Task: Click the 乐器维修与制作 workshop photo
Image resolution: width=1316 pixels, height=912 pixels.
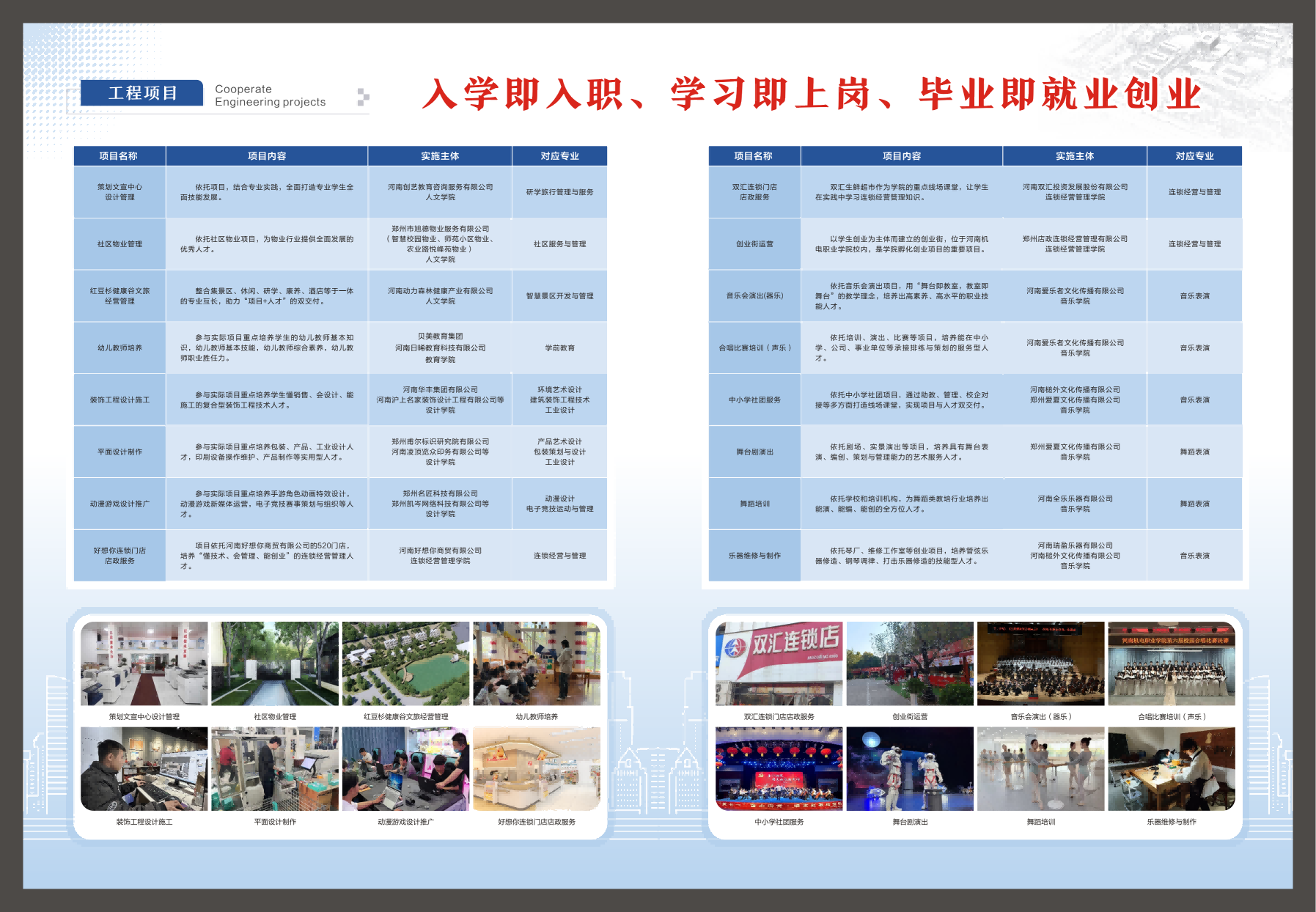Action: click(x=1171, y=768)
